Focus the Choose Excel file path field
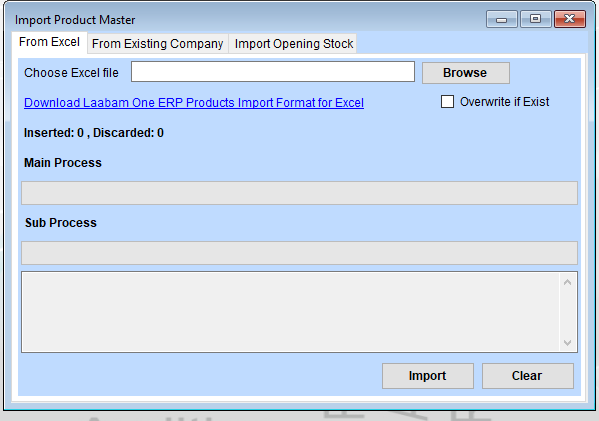This screenshot has width=599, height=421. point(273,71)
